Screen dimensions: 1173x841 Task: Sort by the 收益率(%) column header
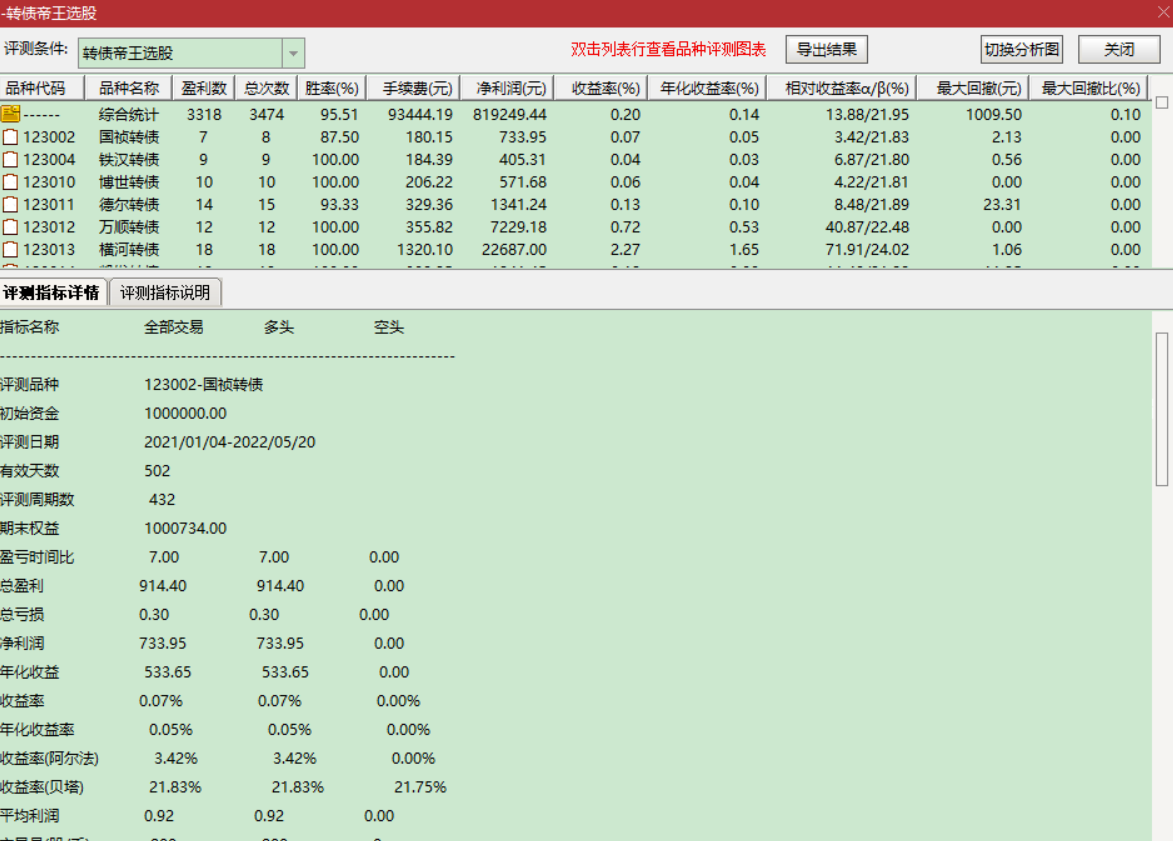[601, 88]
